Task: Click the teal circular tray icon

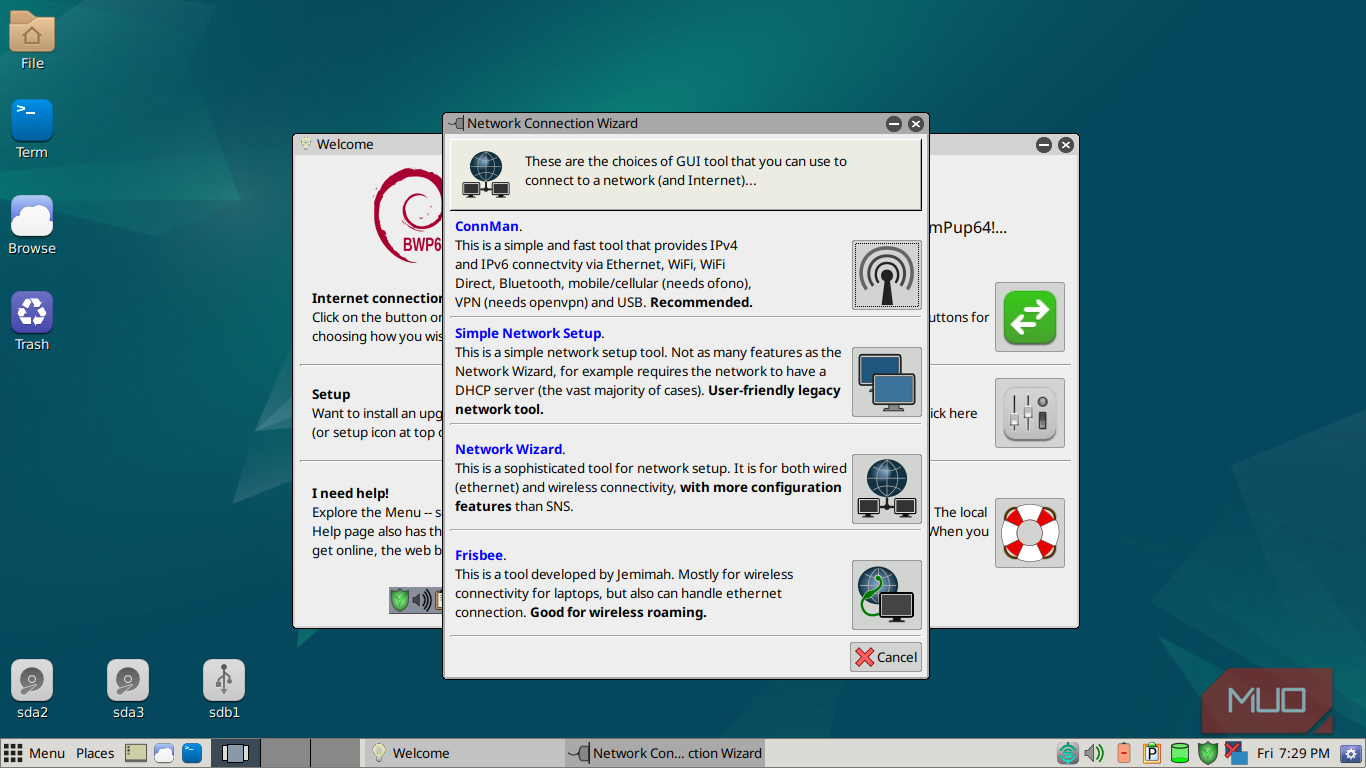Action: coord(1068,753)
